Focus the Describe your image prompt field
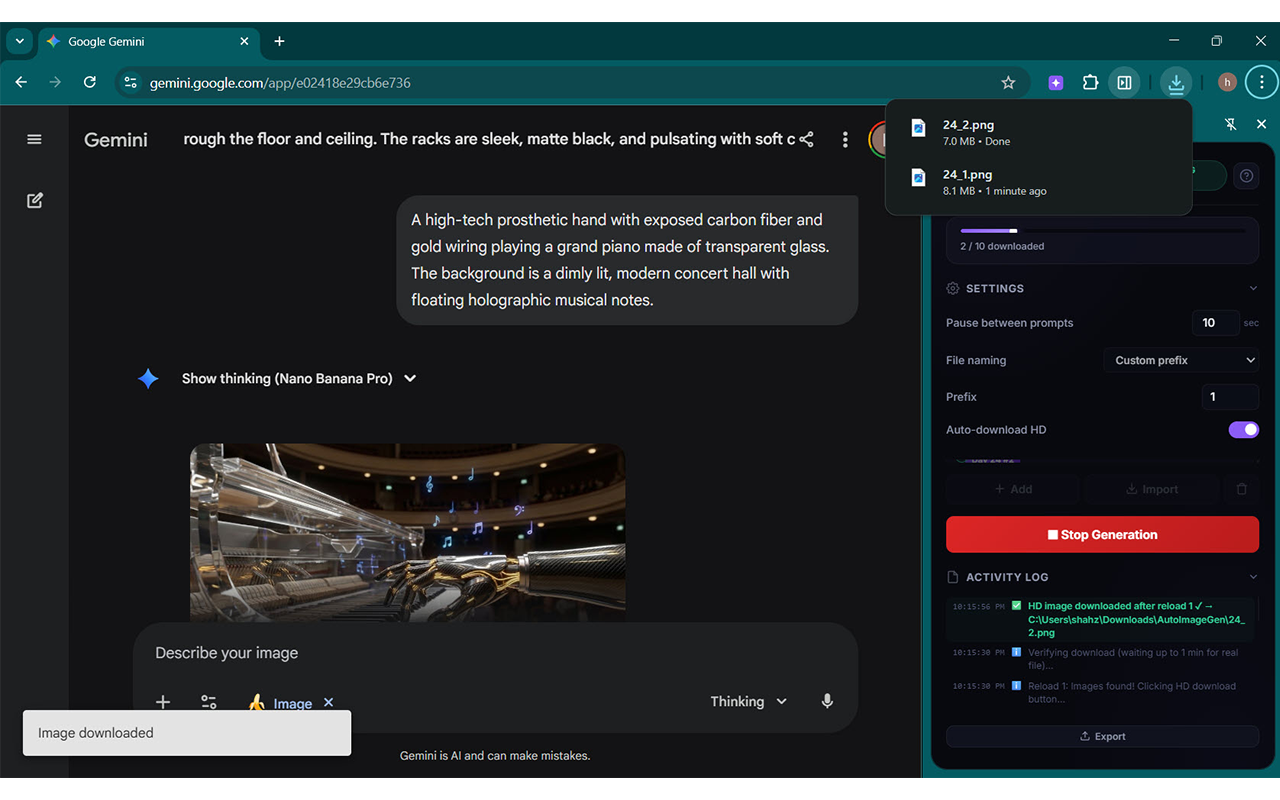 point(495,653)
